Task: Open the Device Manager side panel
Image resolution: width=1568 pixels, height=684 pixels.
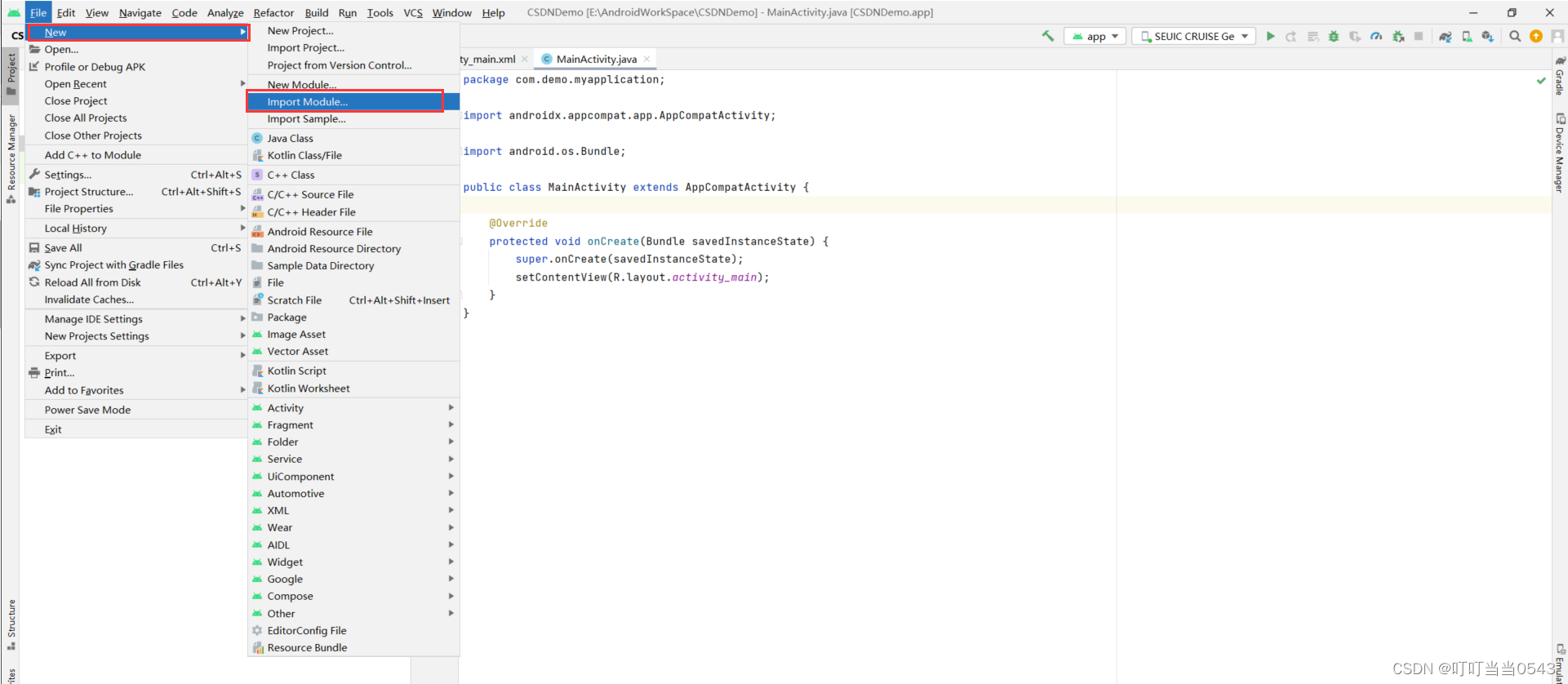Action: click(x=1560, y=153)
